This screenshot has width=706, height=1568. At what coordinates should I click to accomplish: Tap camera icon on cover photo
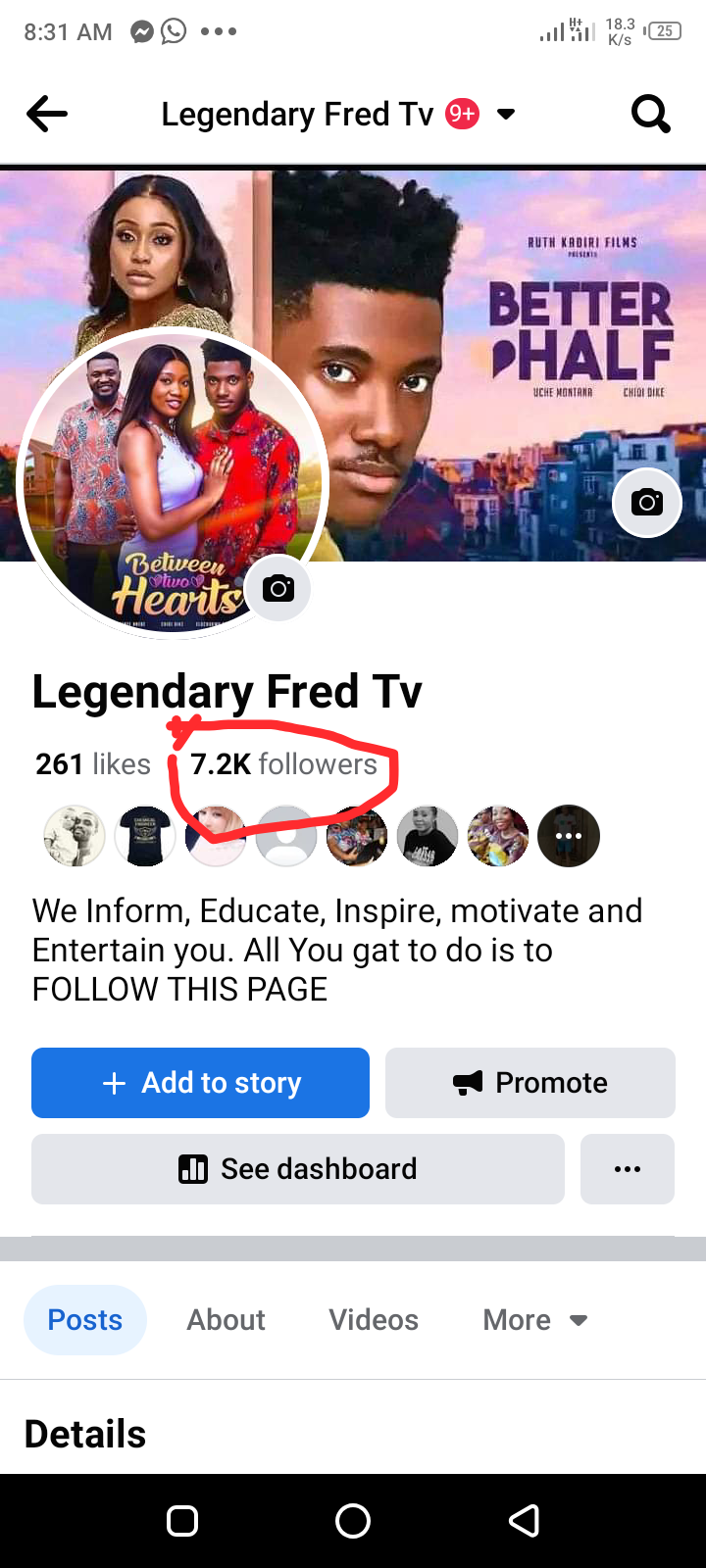[x=647, y=503]
